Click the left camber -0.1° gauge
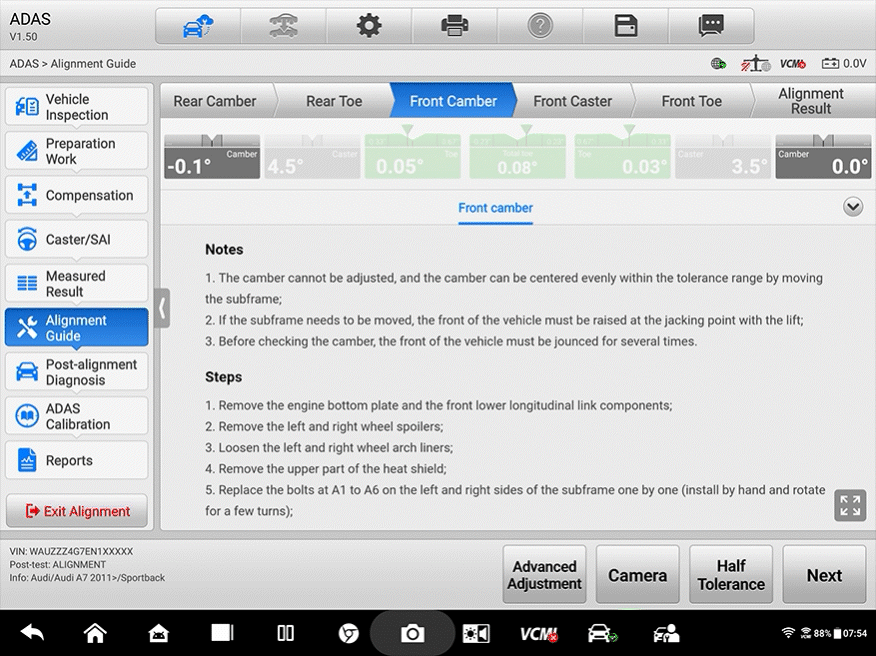Viewport: 876px width, 656px height. pyautogui.click(x=212, y=157)
